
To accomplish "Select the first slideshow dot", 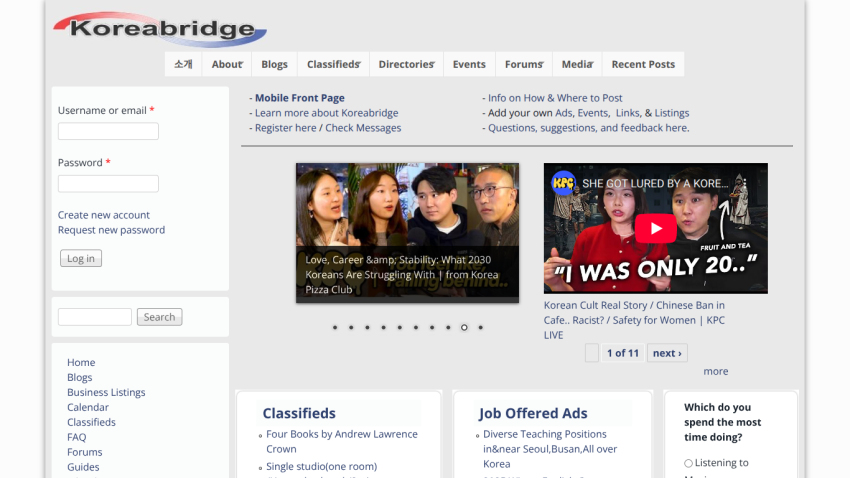I will click(335, 327).
